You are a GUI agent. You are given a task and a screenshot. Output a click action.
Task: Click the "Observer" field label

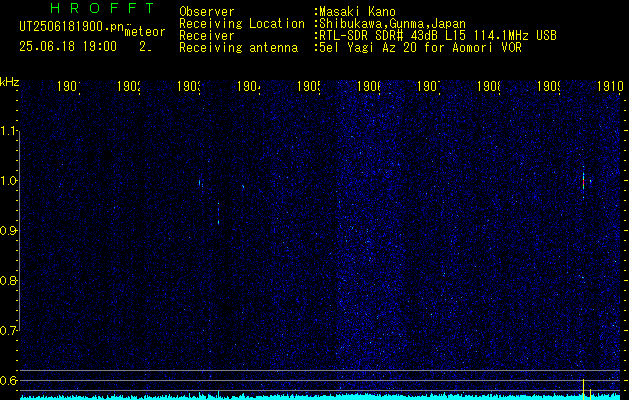tap(207, 12)
